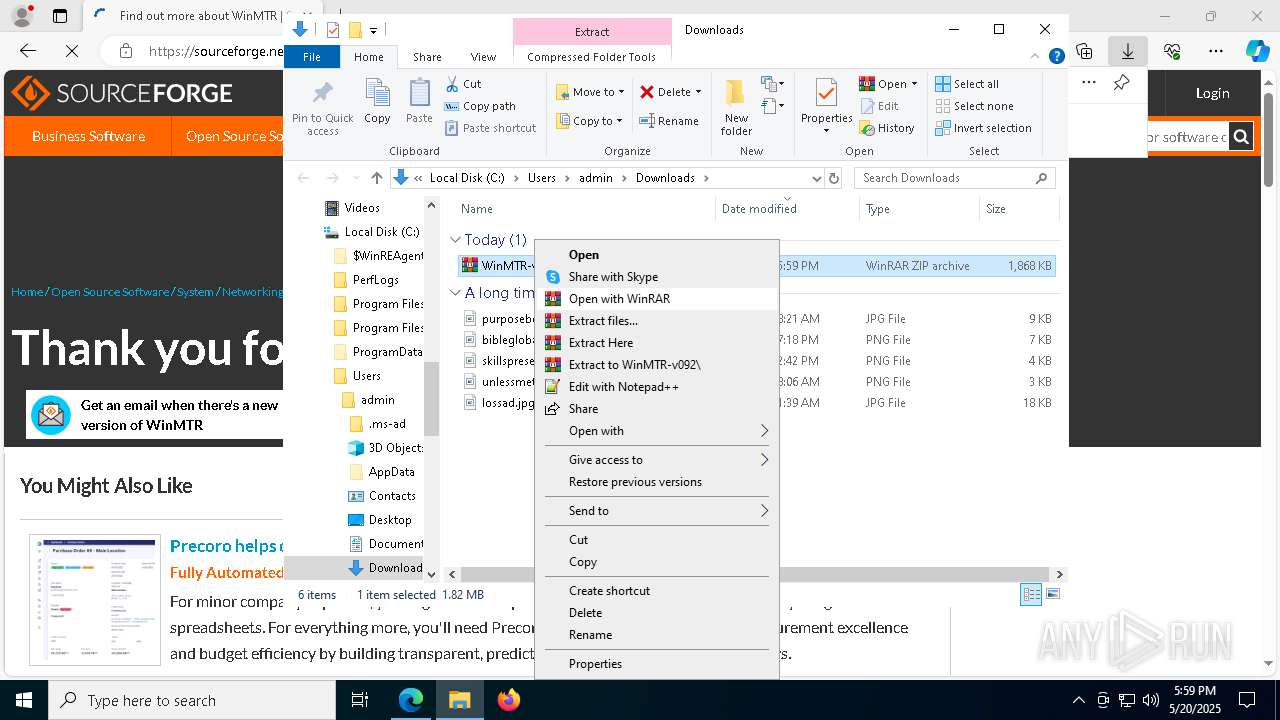Click Explorer help question mark icon
Screen dimensions: 1280x720
pos(1056,57)
